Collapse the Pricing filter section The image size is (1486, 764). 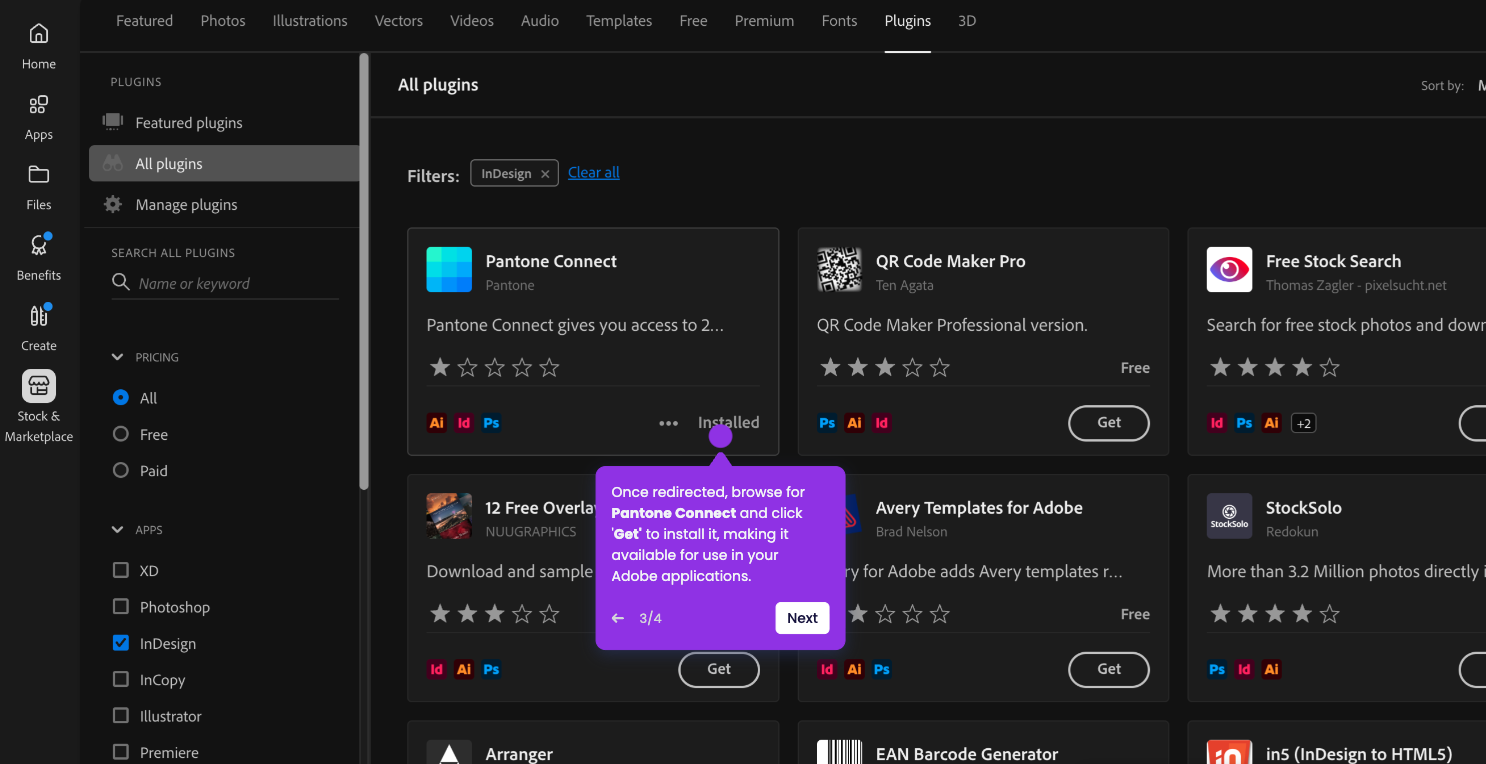tap(118, 357)
